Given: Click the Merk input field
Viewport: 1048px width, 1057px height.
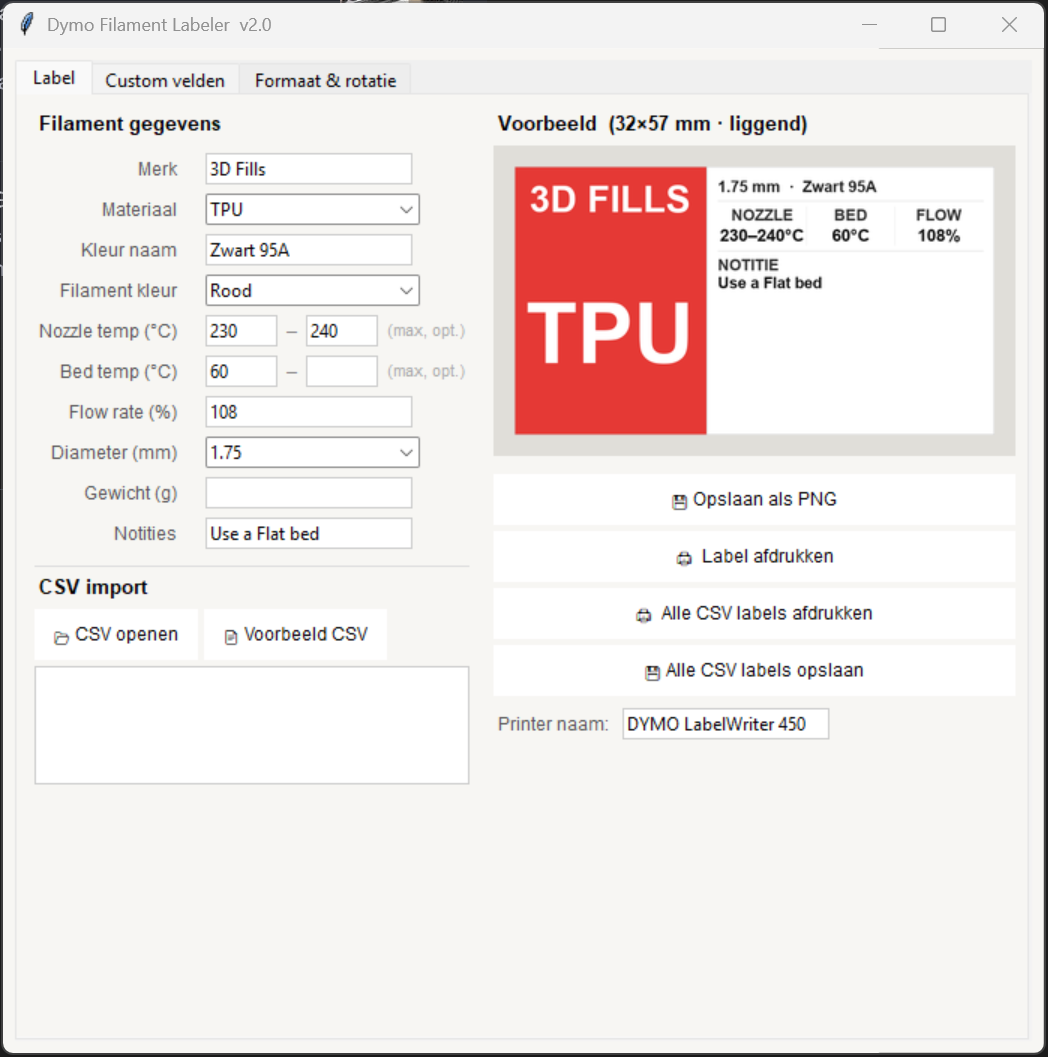Looking at the screenshot, I should coord(309,169).
